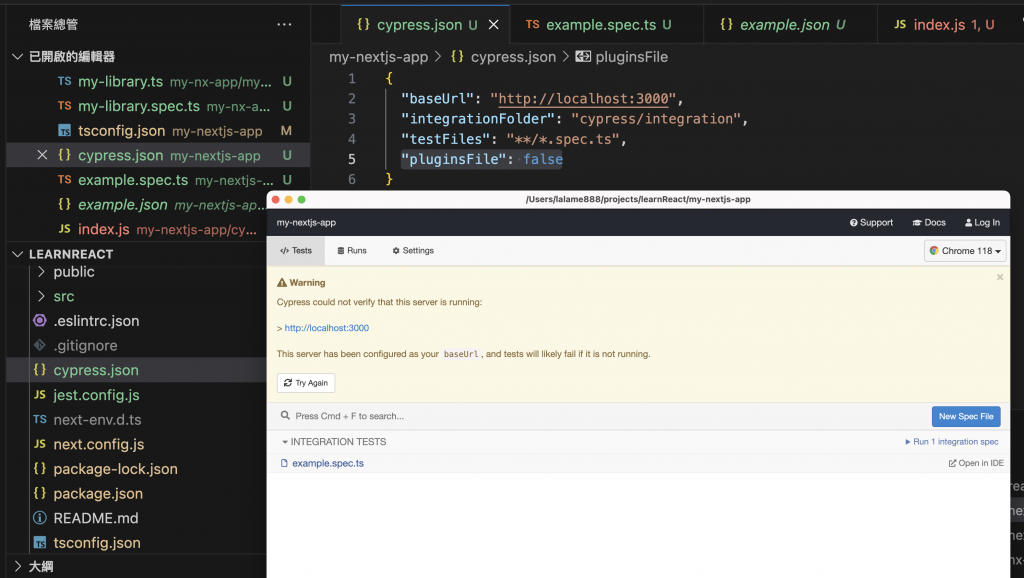The height and width of the screenshot is (578, 1024).
Task: Click the Explorer more actions ellipsis
Action: point(284,24)
